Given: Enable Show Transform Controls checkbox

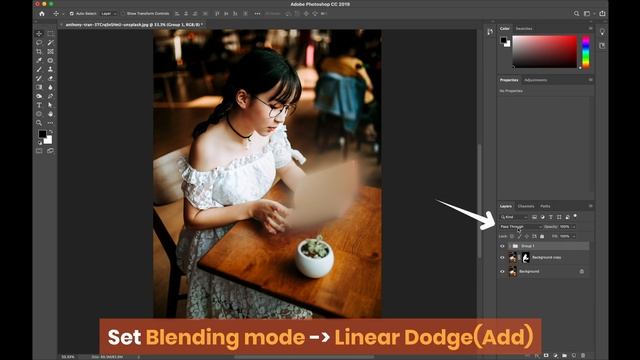Looking at the screenshot, I should [123, 13].
